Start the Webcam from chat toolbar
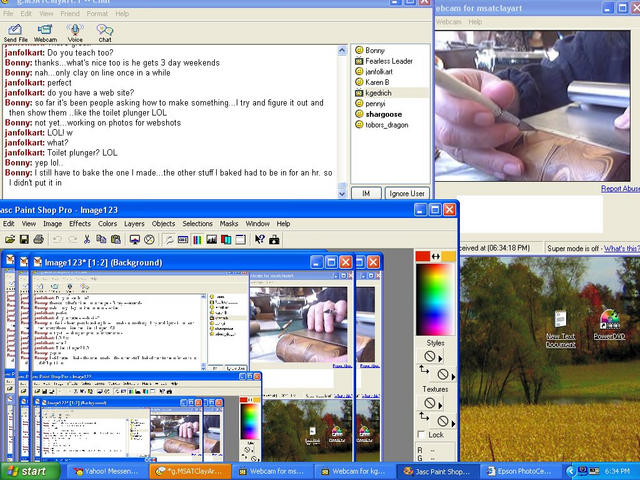 point(45,33)
